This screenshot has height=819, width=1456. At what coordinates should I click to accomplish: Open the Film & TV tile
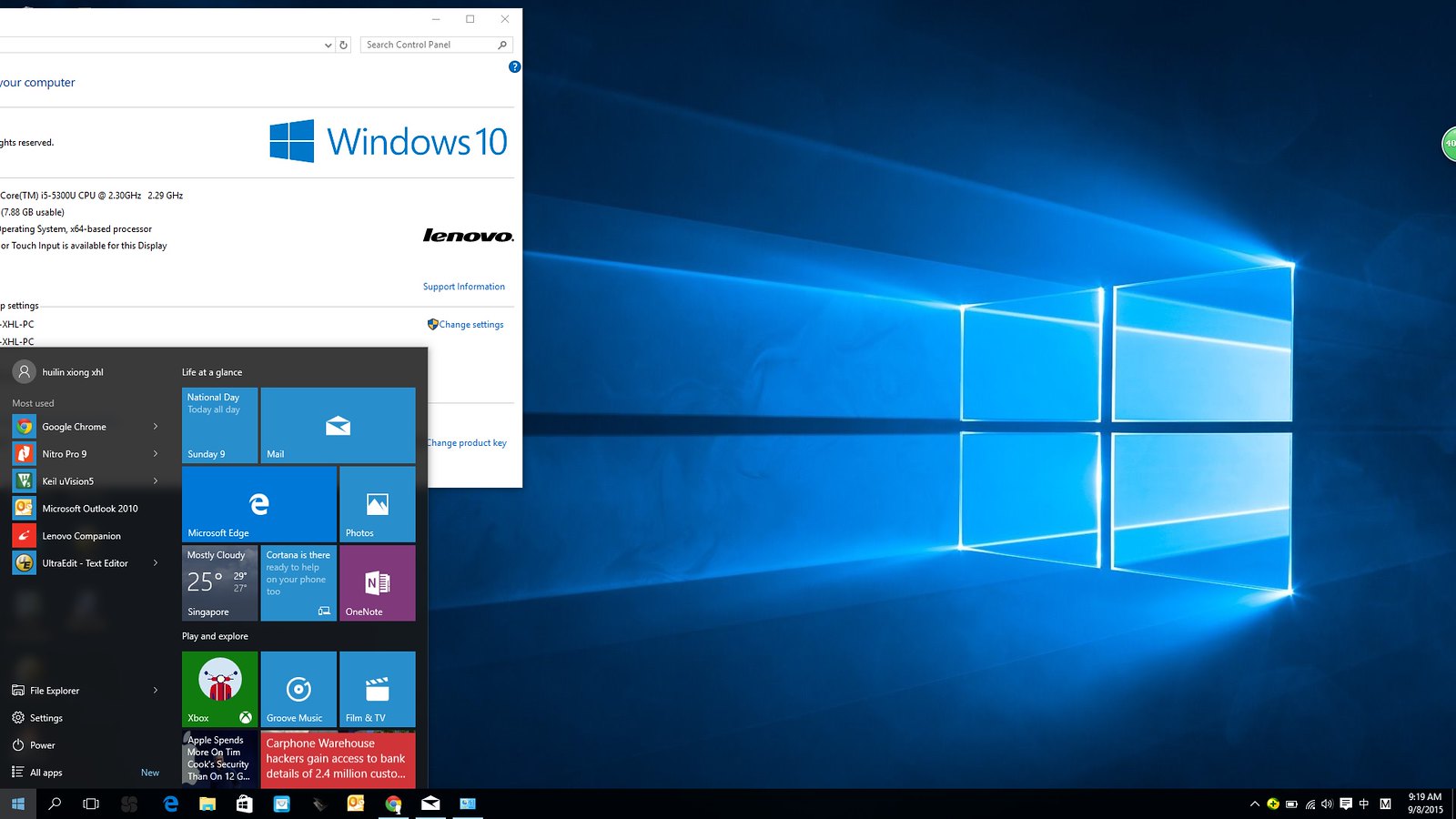click(378, 689)
